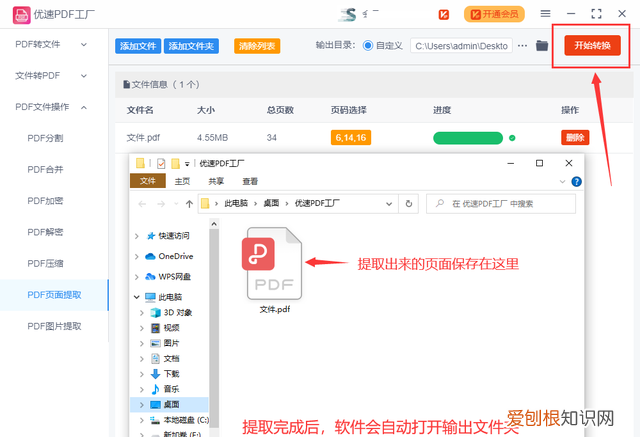The image size is (640, 437).
Task: Click the Explorer help question mark icon
Action: [576, 182]
